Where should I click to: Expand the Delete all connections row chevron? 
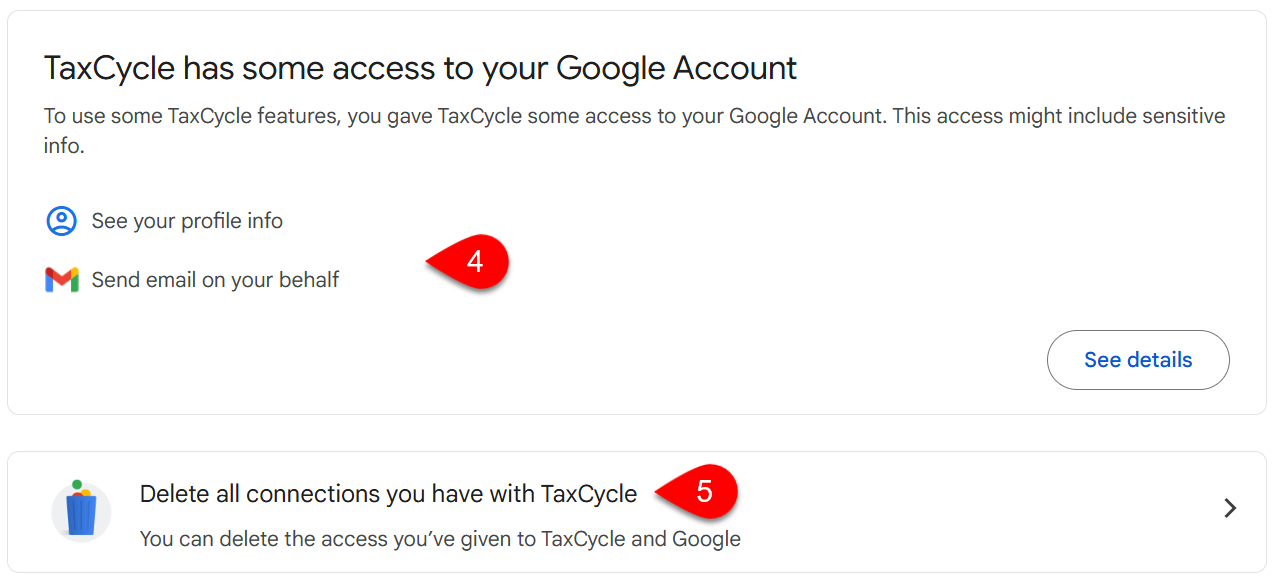pyautogui.click(x=1230, y=508)
